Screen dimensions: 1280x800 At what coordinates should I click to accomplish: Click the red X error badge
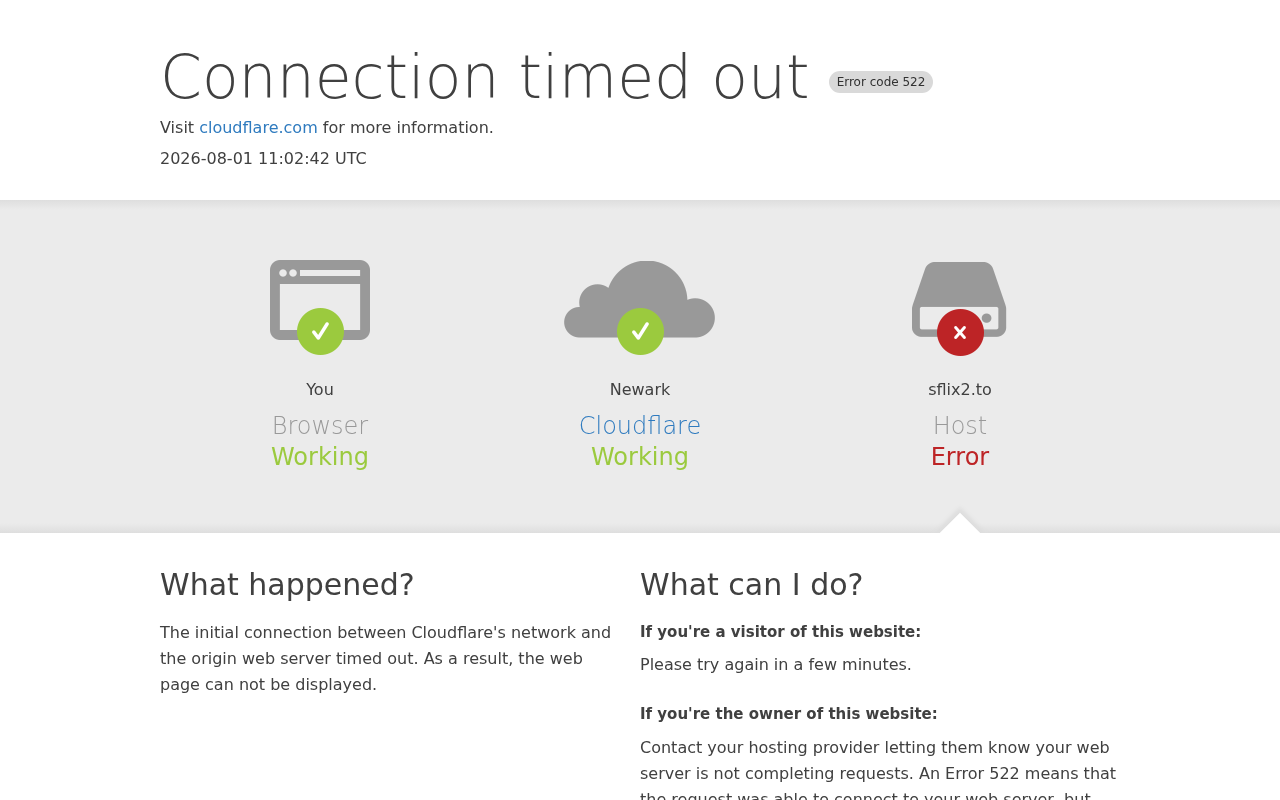tap(960, 332)
